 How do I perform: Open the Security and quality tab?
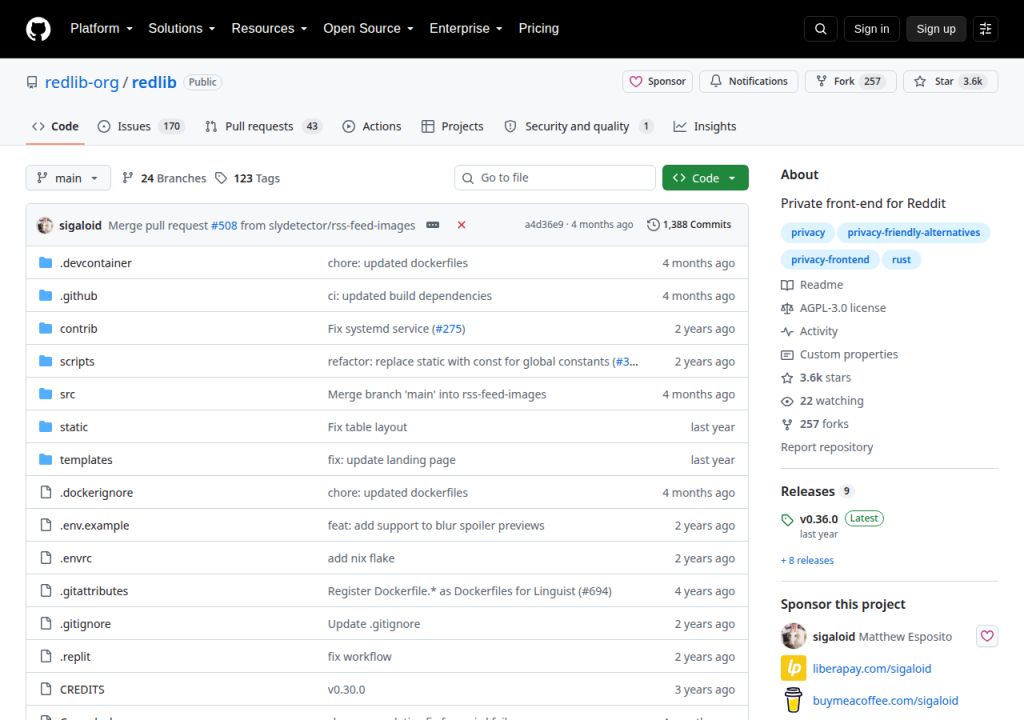point(579,126)
